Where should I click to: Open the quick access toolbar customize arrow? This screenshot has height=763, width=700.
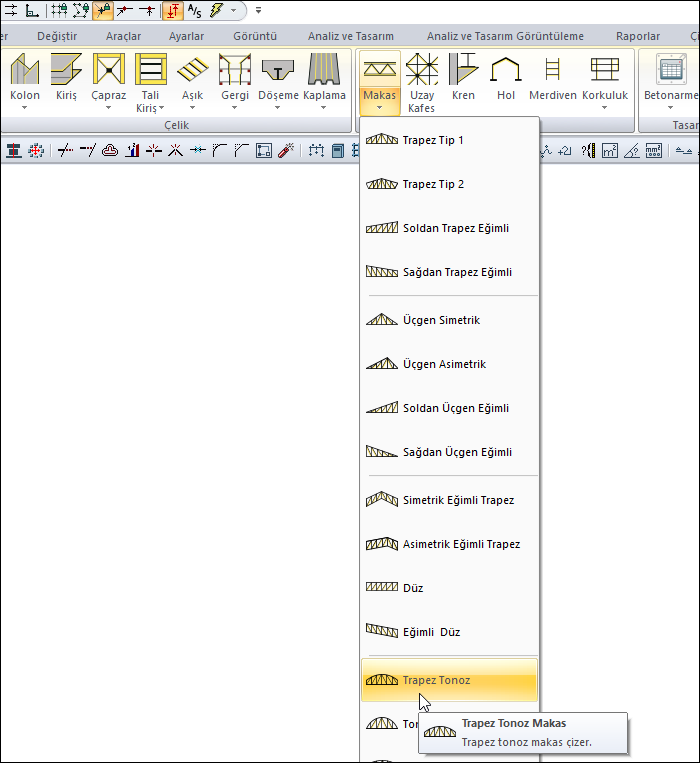coord(258,11)
